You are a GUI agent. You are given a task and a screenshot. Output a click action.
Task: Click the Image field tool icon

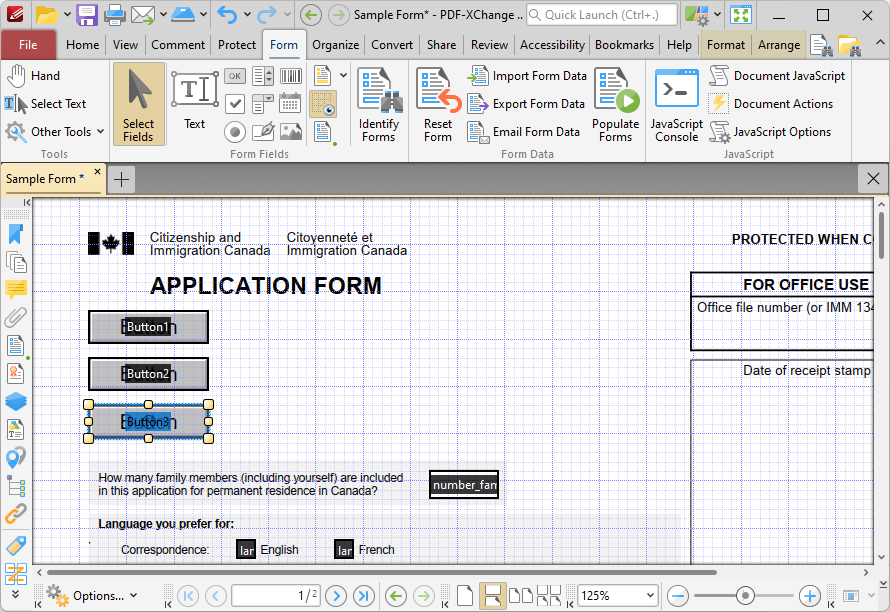pos(291,132)
